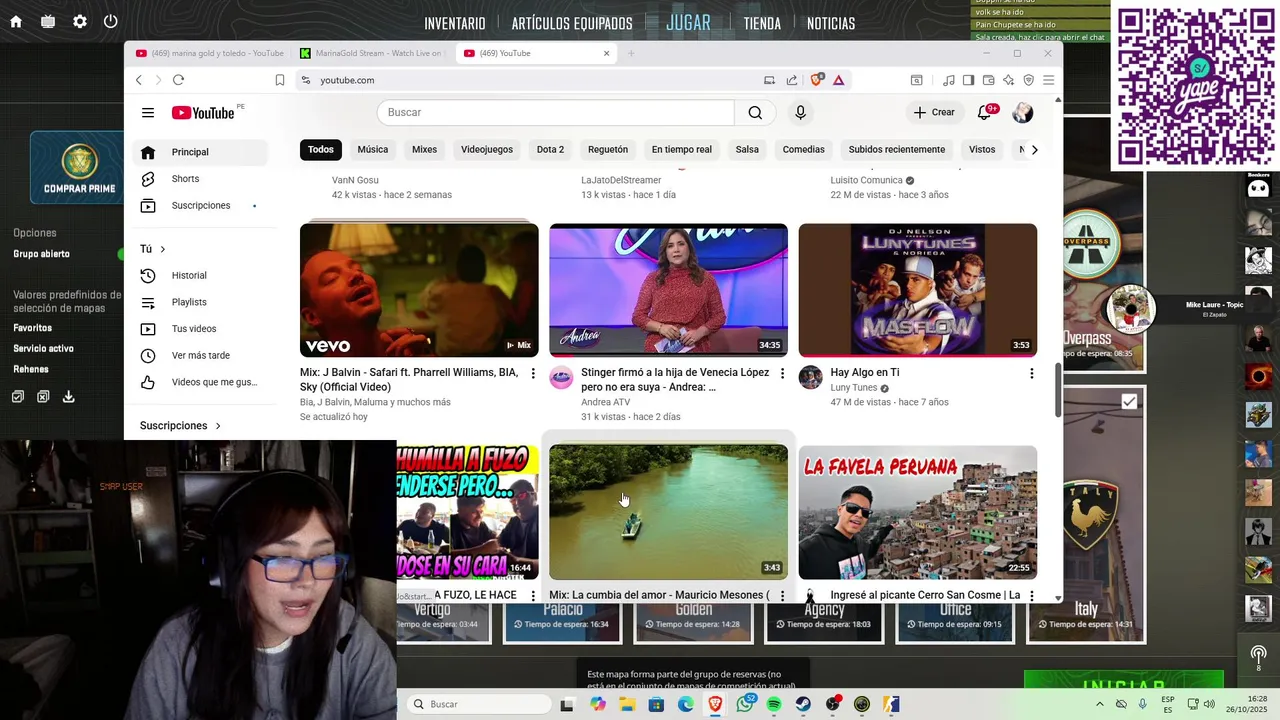Open Playlists in the sidebar
Image resolution: width=1280 pixels, height=720 pixels.
click(200, 302)
